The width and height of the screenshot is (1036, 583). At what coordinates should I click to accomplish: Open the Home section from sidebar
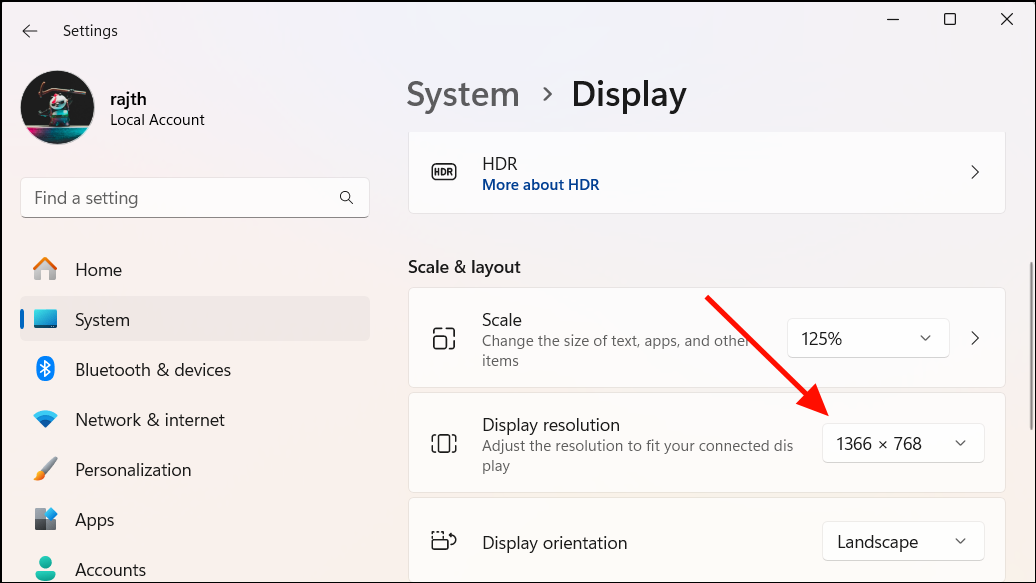coord(98,269)
